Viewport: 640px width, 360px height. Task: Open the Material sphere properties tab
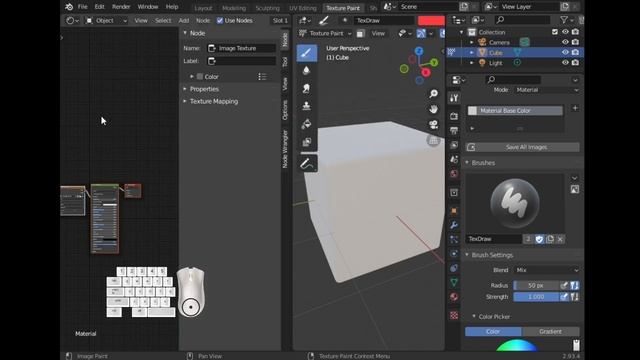tap(454, 297)
